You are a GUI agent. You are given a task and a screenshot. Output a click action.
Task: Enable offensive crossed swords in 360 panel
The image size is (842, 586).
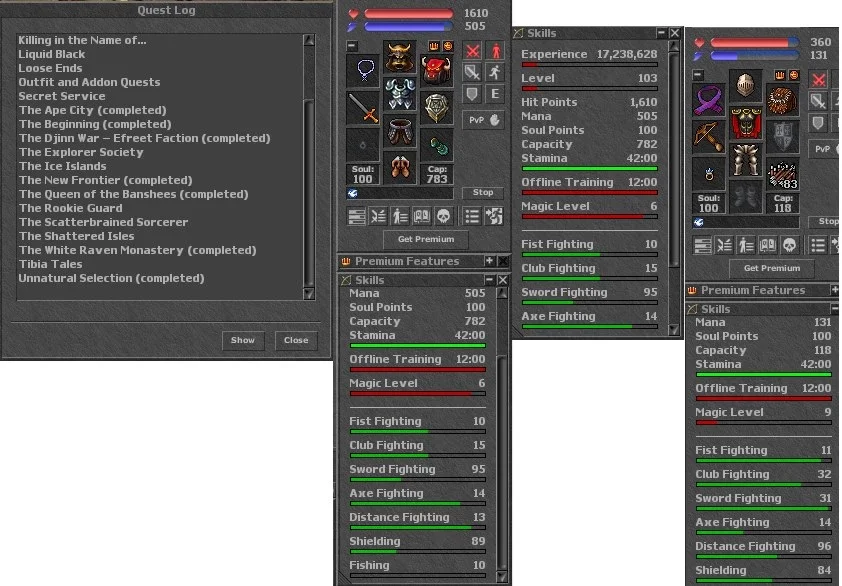click(818, 80)
